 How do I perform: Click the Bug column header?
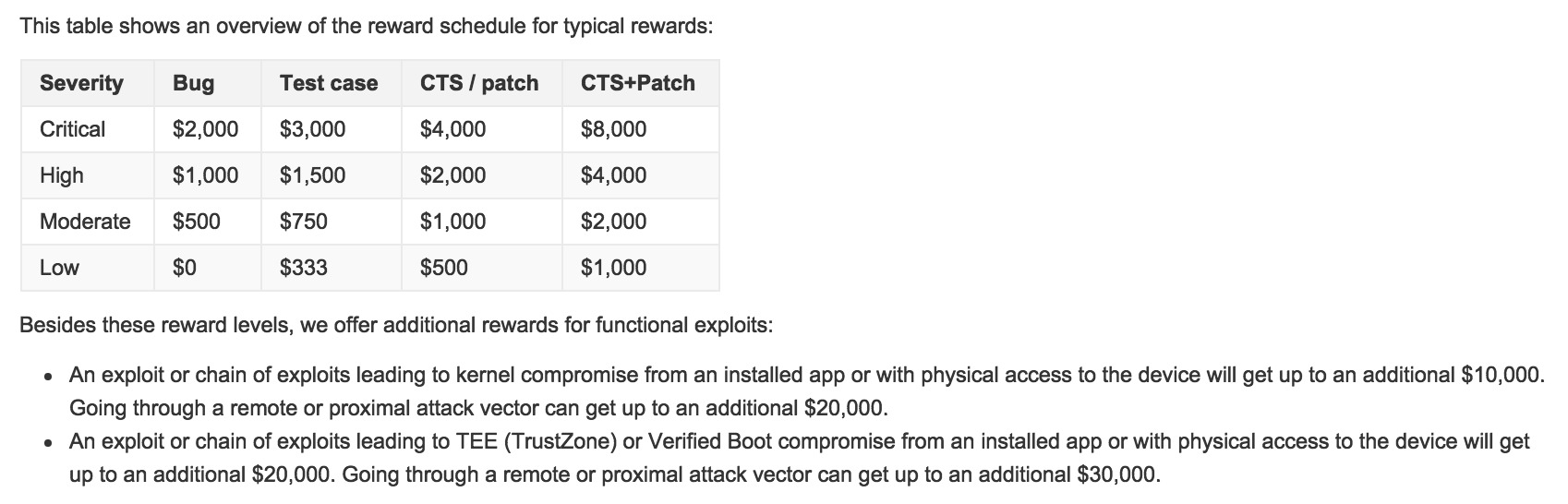193,83
